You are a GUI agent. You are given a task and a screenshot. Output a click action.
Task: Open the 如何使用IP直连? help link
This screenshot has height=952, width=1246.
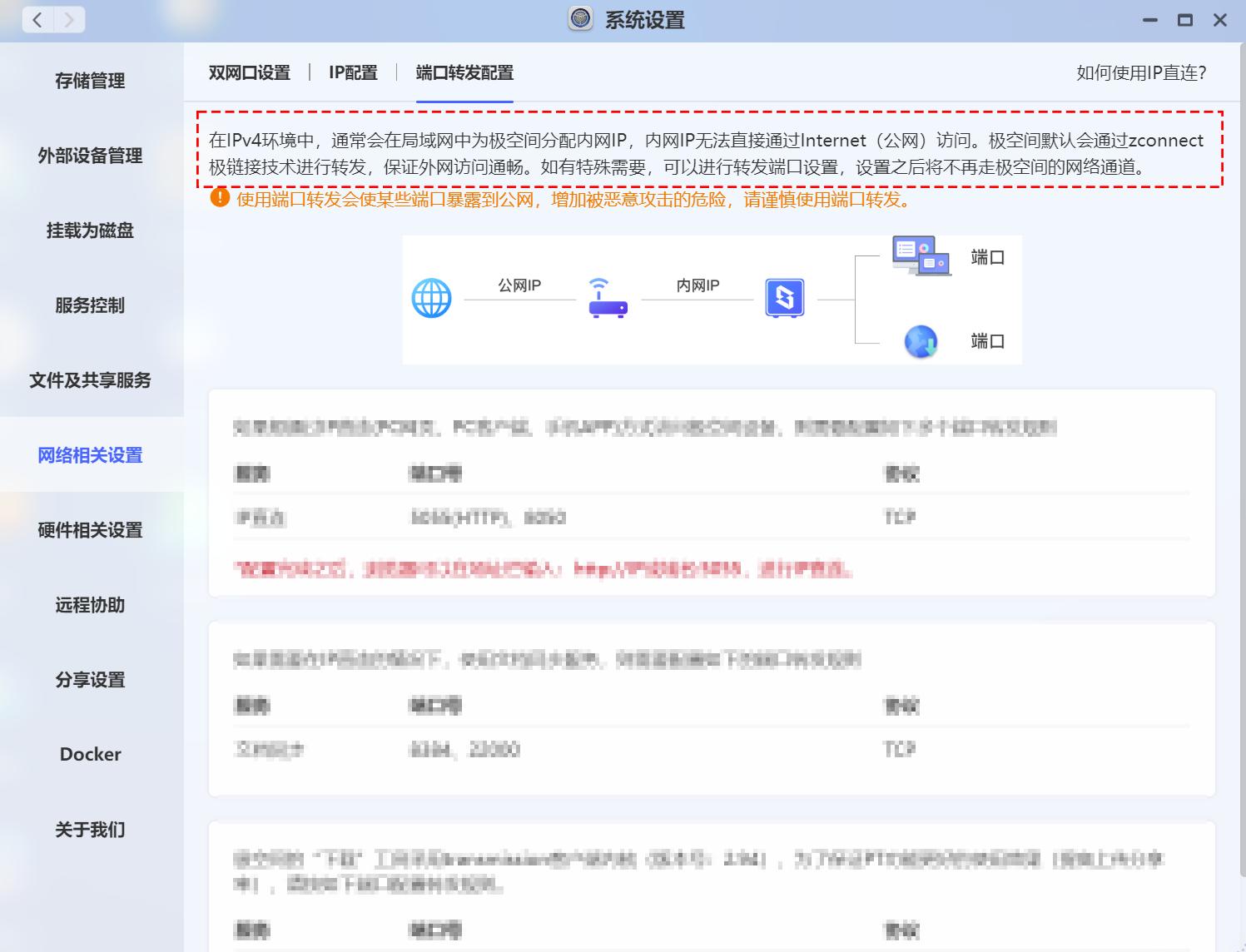1139,72
